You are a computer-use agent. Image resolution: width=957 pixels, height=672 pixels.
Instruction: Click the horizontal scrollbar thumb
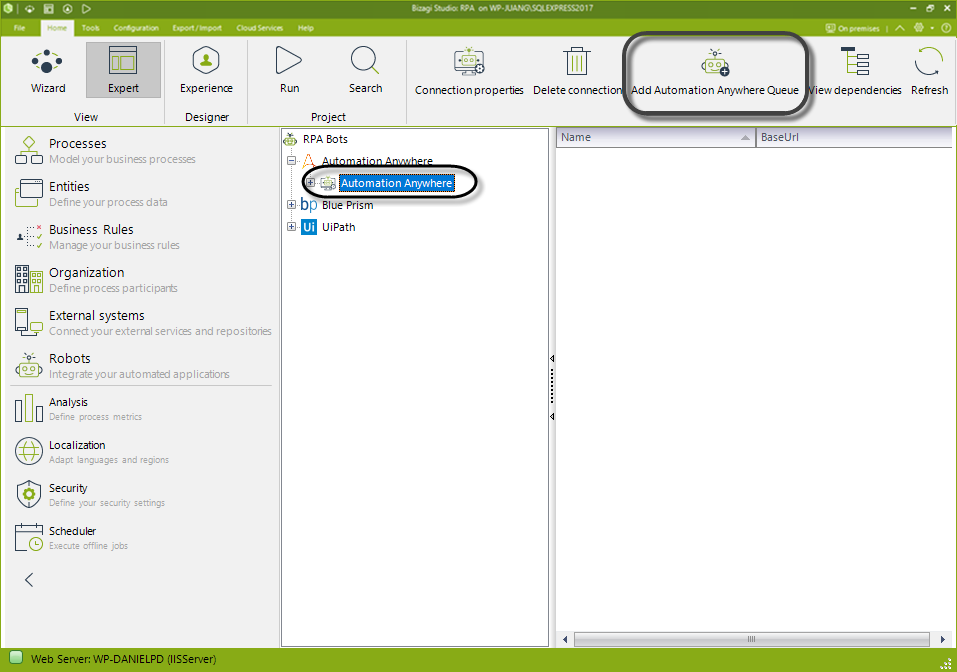pyautogui.click(x=751, y=639)
